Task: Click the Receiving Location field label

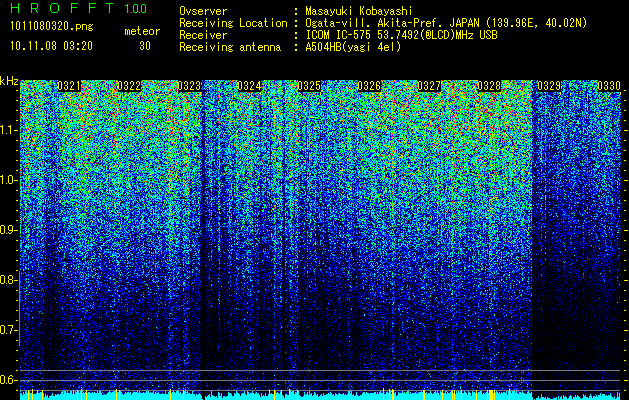Action: 233,23
